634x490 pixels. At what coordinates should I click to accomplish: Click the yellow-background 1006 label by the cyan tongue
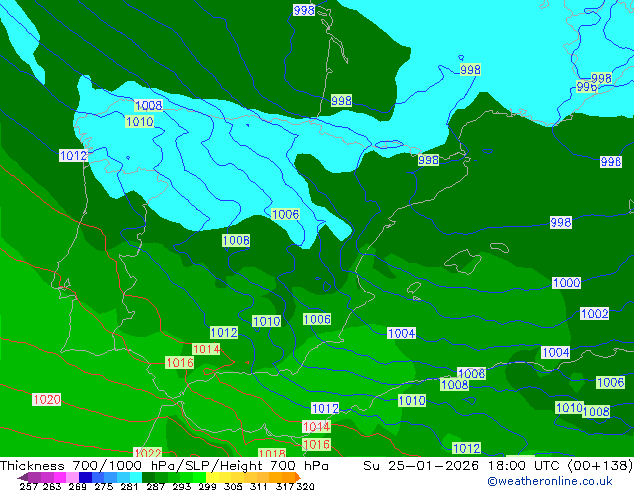click(285, 214)
